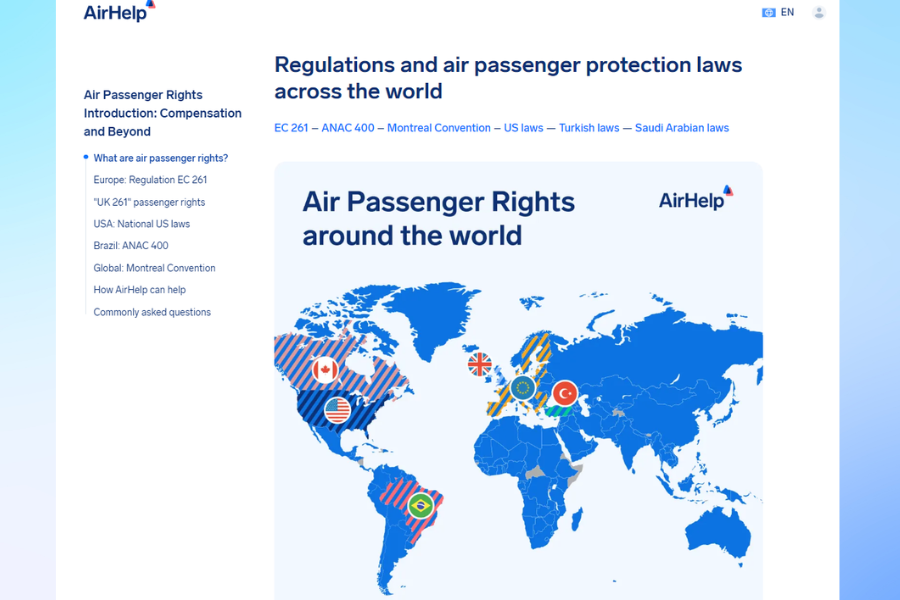Viewport: 900px width, 600px height.
Task: Select "What are air passenger rights?" sidebar item
Action: 160,158
